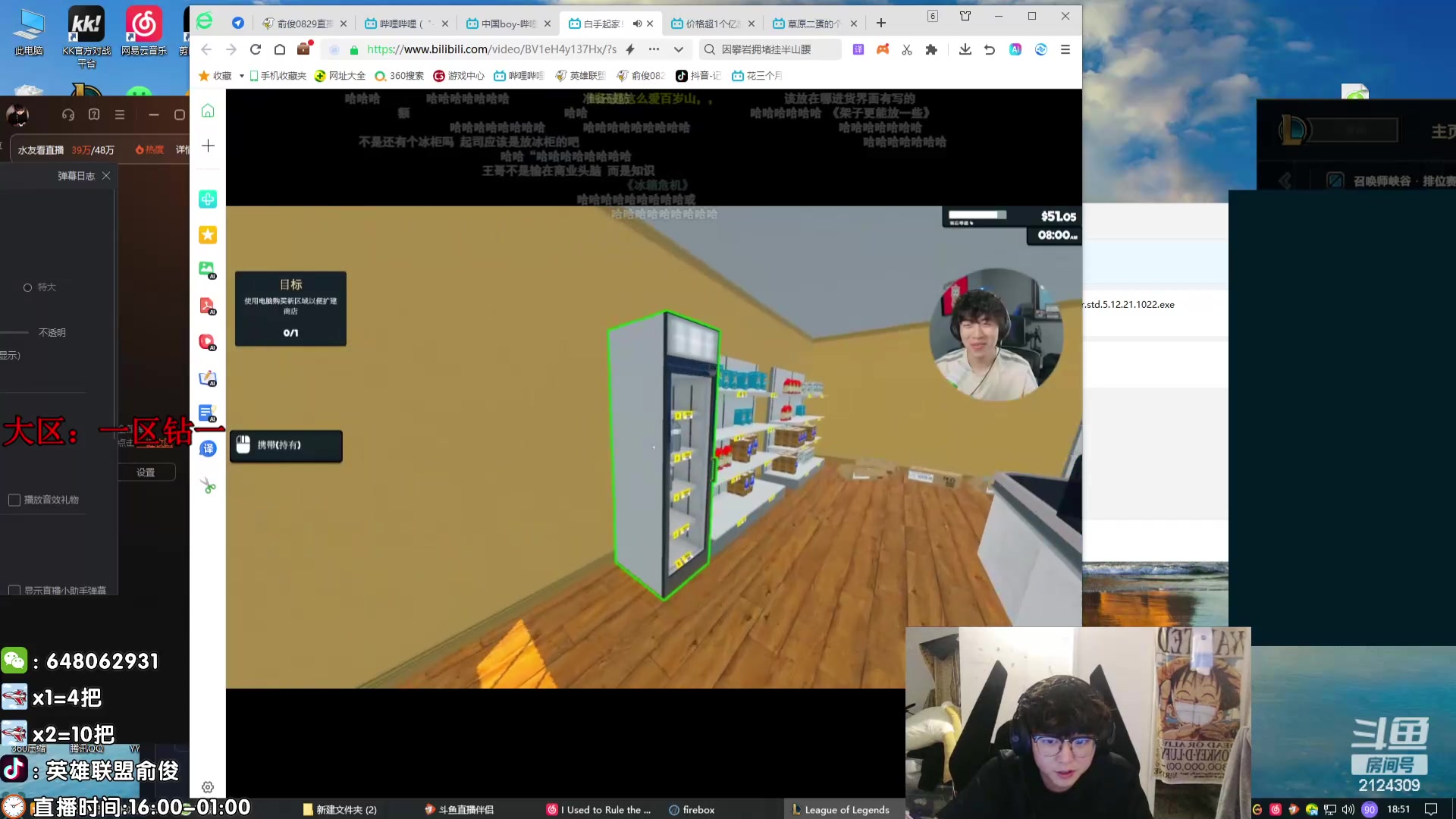Open the question mark help icon in streaming companion
This screenshot has height=819, width=1456.
coord(94,115)
